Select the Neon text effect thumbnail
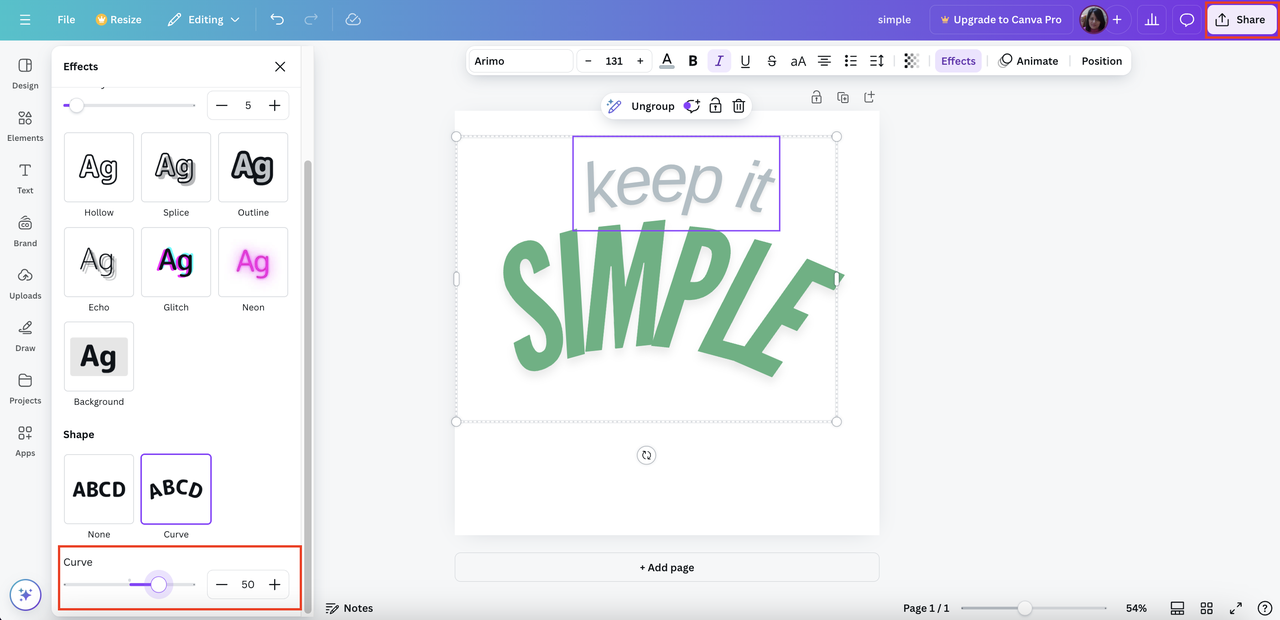1280x620 pixels. (253, 262)
